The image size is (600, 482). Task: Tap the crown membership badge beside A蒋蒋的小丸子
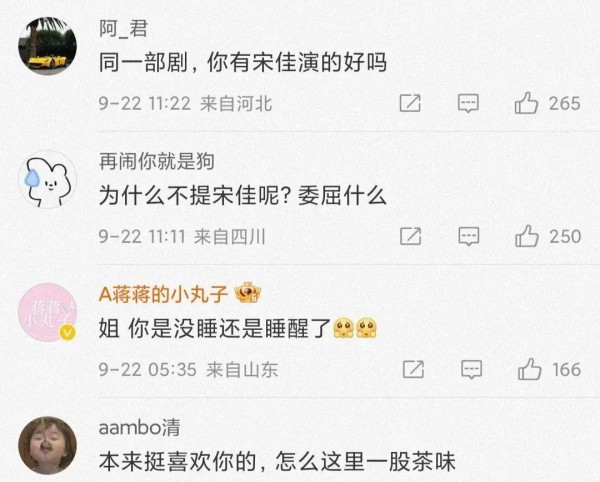[x=248, y=293]
